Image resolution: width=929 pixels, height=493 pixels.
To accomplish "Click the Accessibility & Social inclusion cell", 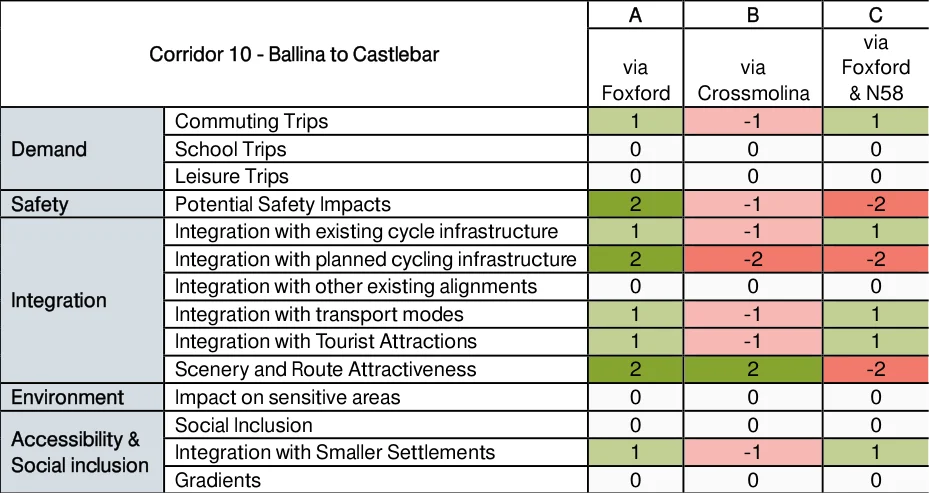I will pos(82,452).
